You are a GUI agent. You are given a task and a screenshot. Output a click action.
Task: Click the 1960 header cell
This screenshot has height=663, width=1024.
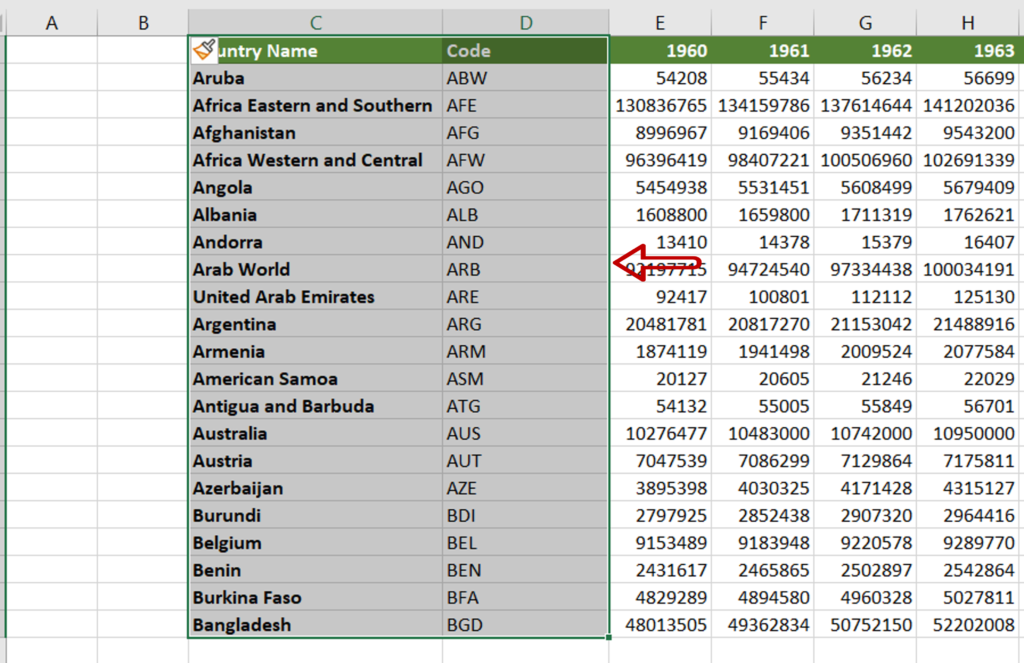tap(660, 50)
